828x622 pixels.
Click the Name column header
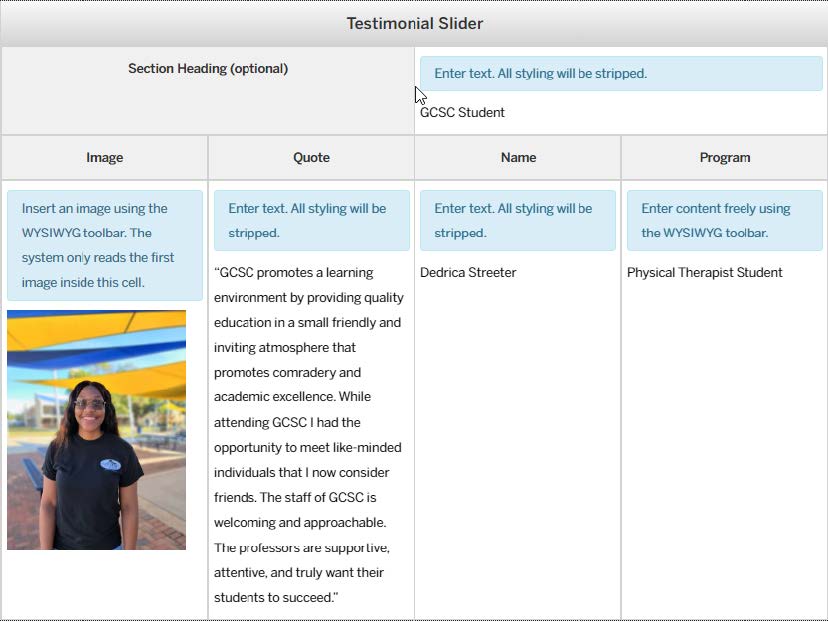tap(518, 157)
